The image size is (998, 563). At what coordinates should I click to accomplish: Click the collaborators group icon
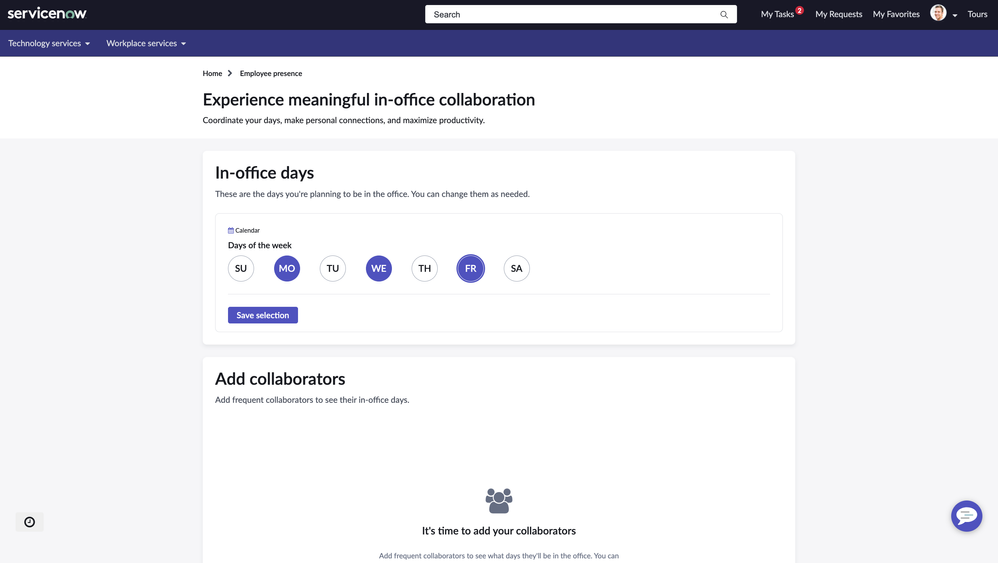498,501
